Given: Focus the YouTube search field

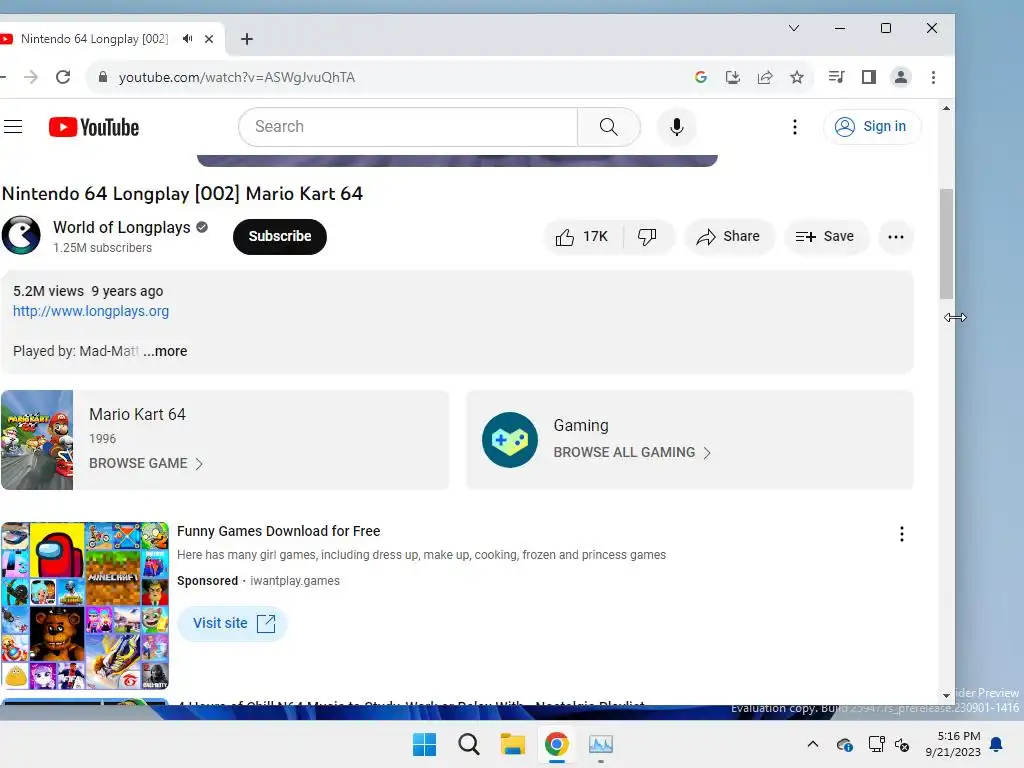Looking at the screenshot, I should (408, 127).
